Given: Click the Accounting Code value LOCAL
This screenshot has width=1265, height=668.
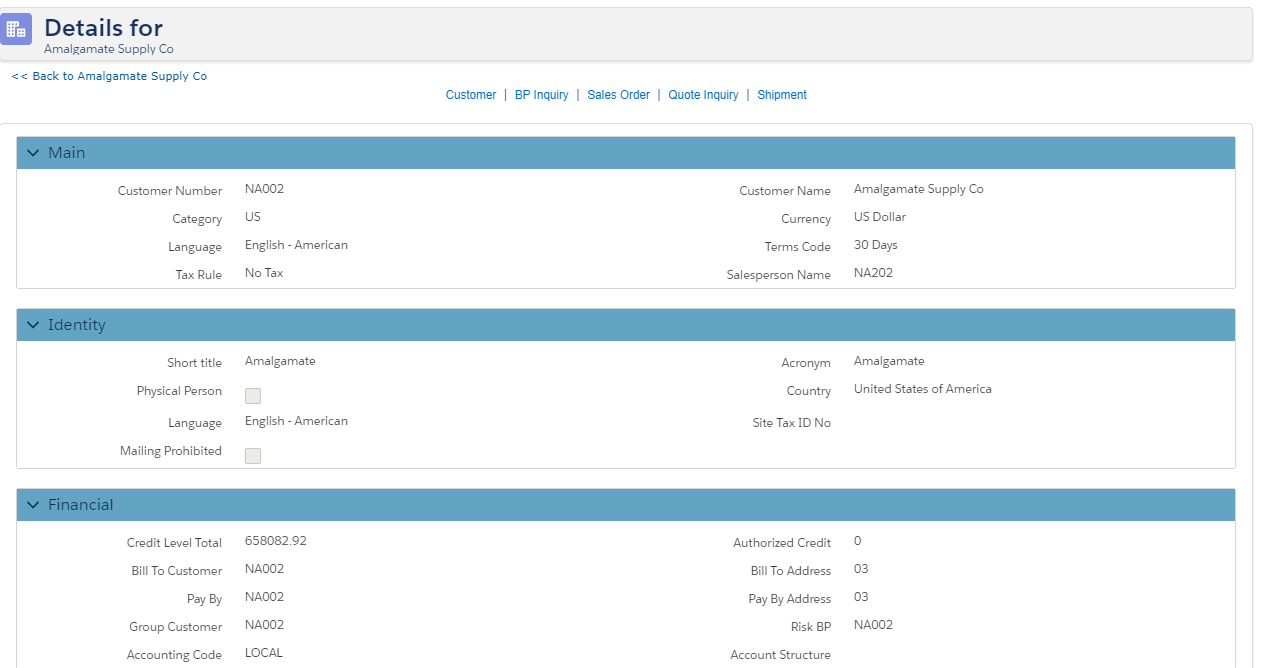Looking at the screenshot, I should coord(264,653).
